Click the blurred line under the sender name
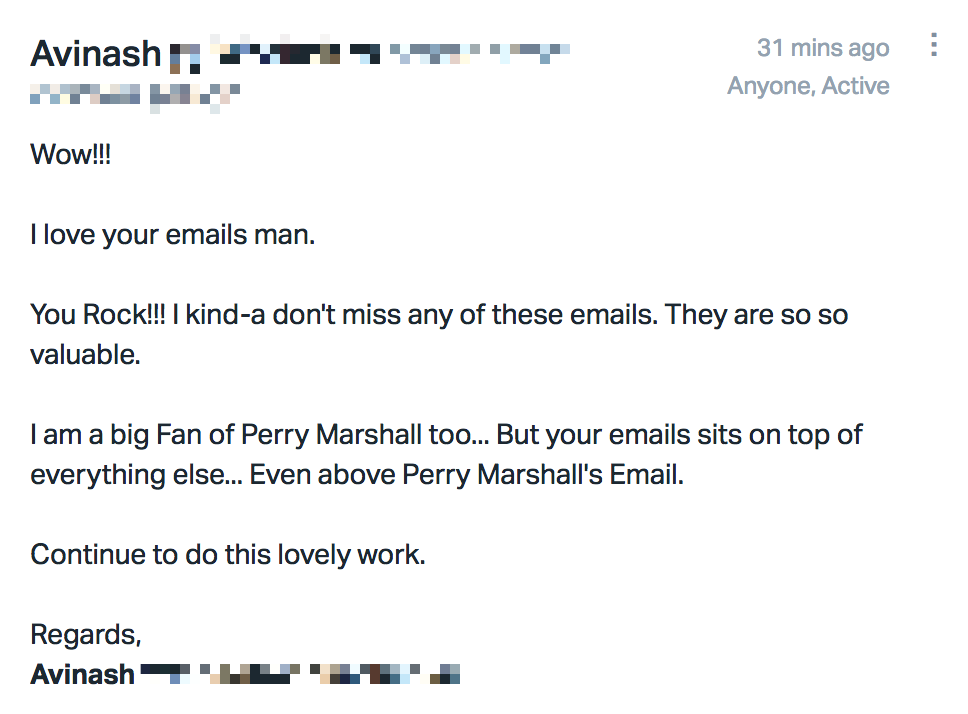 pos(135,96)
